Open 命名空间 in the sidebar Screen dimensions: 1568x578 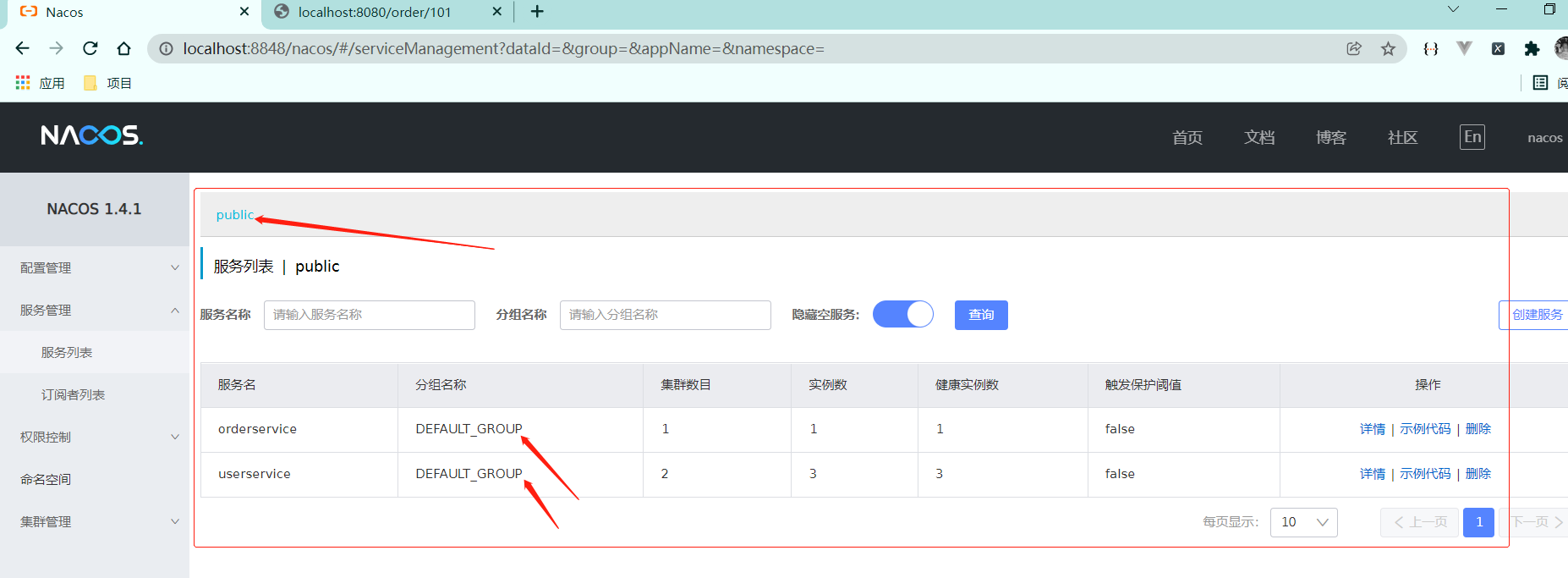pyautogui.click(x=95, y=479)
